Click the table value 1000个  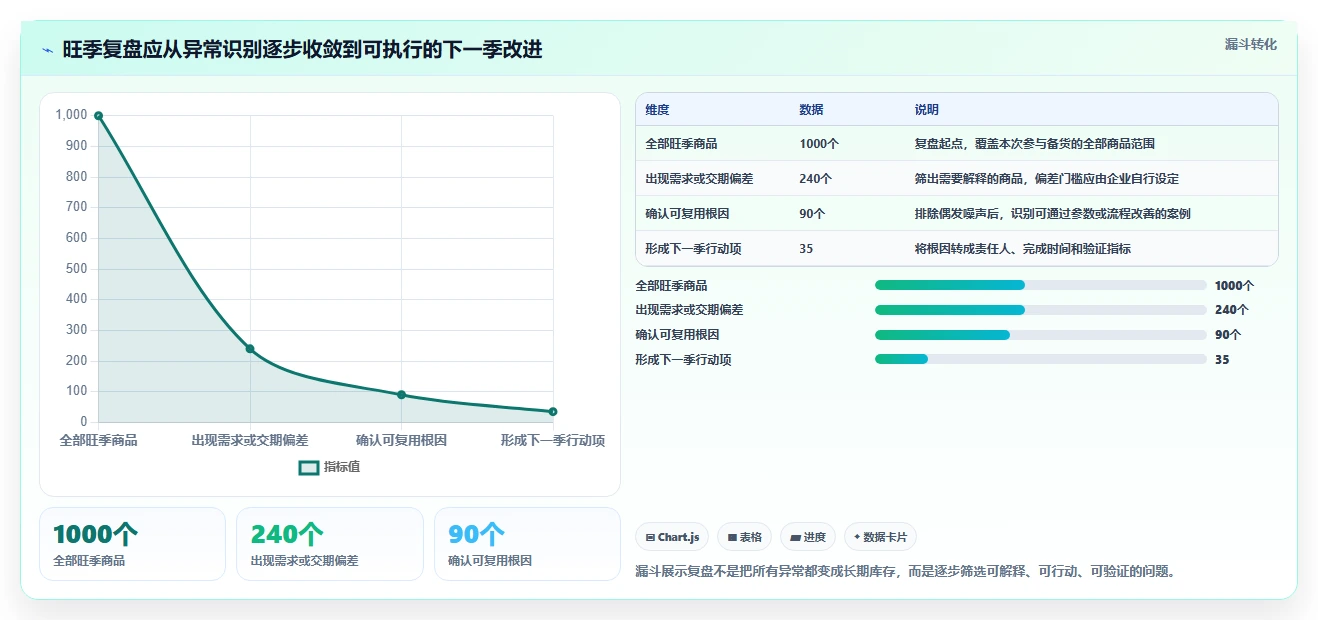click(x=819, y=144)
